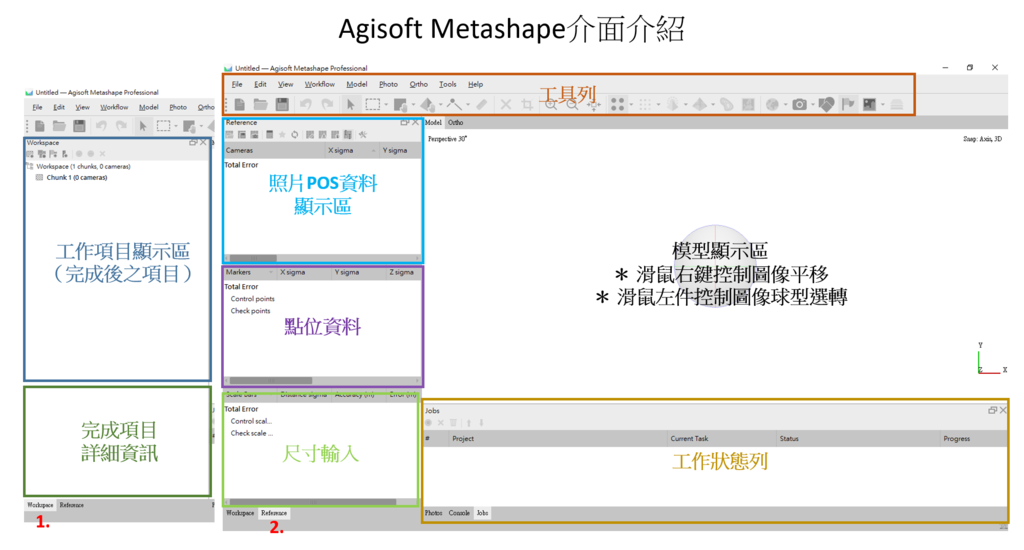Click Save floppy icon in left window toolbar
Image resolution: width=1024 pixels, height=550 pixels.
80,126
